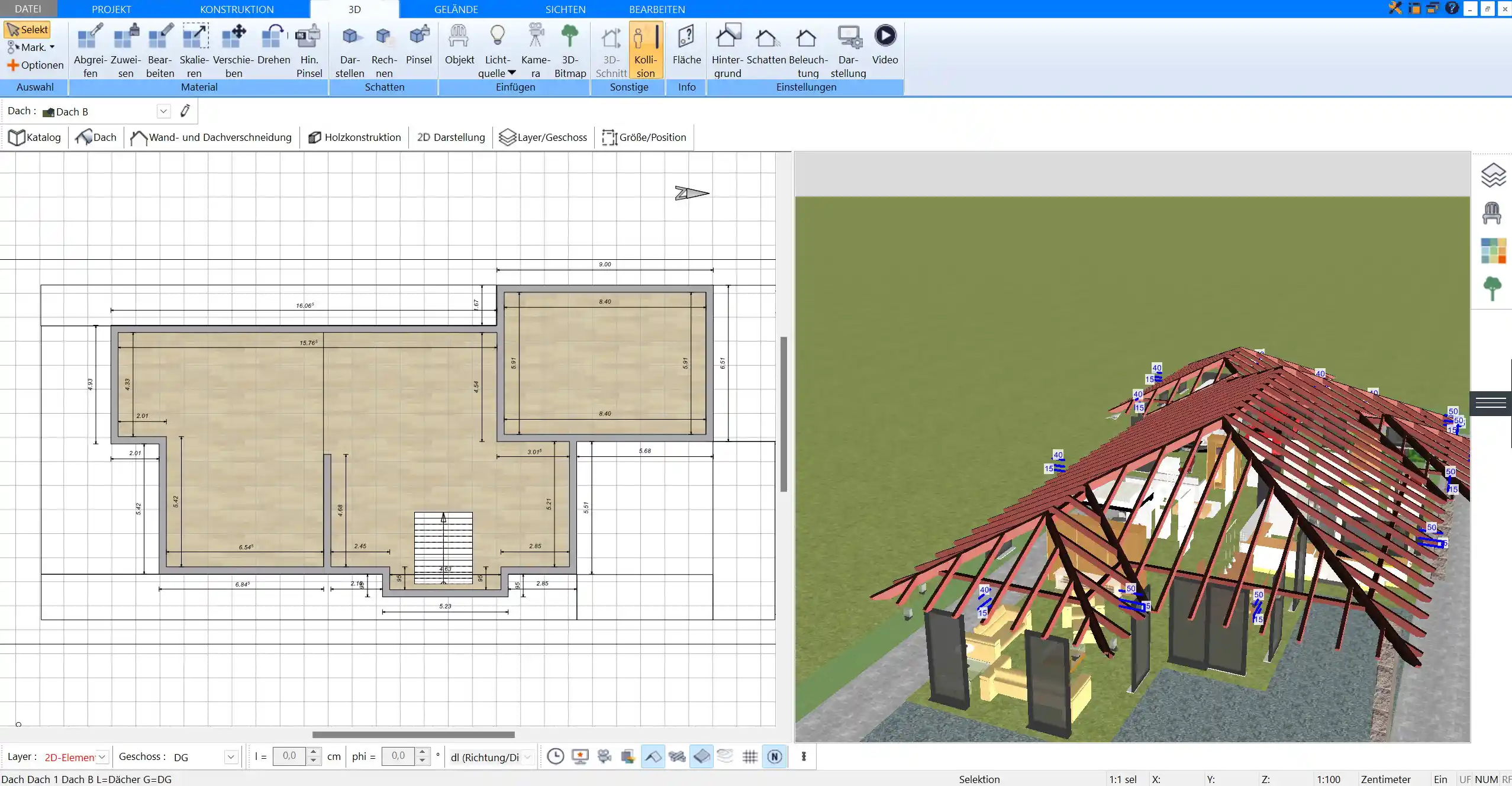Expand the Mark. dropdown arrow
Image resolution: width=1512 pixels, height=786 pixels.
click(52, 47)
